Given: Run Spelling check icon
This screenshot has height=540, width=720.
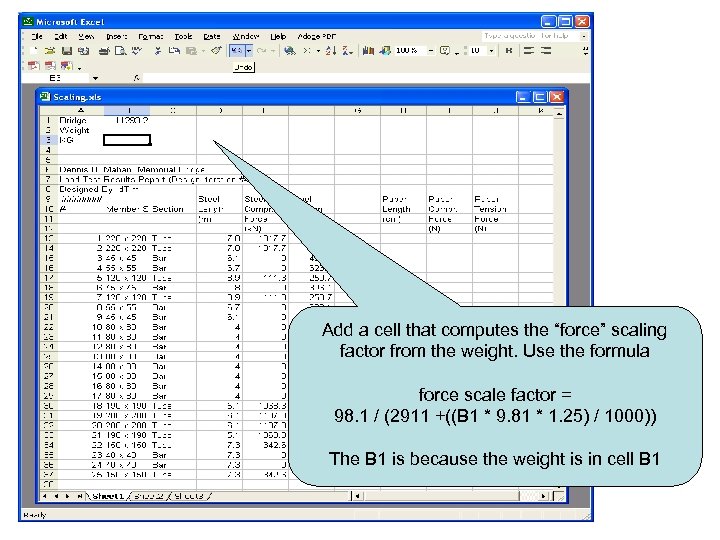Looking at the screenshot, I should pyautogui.click(x=137, y=51).
